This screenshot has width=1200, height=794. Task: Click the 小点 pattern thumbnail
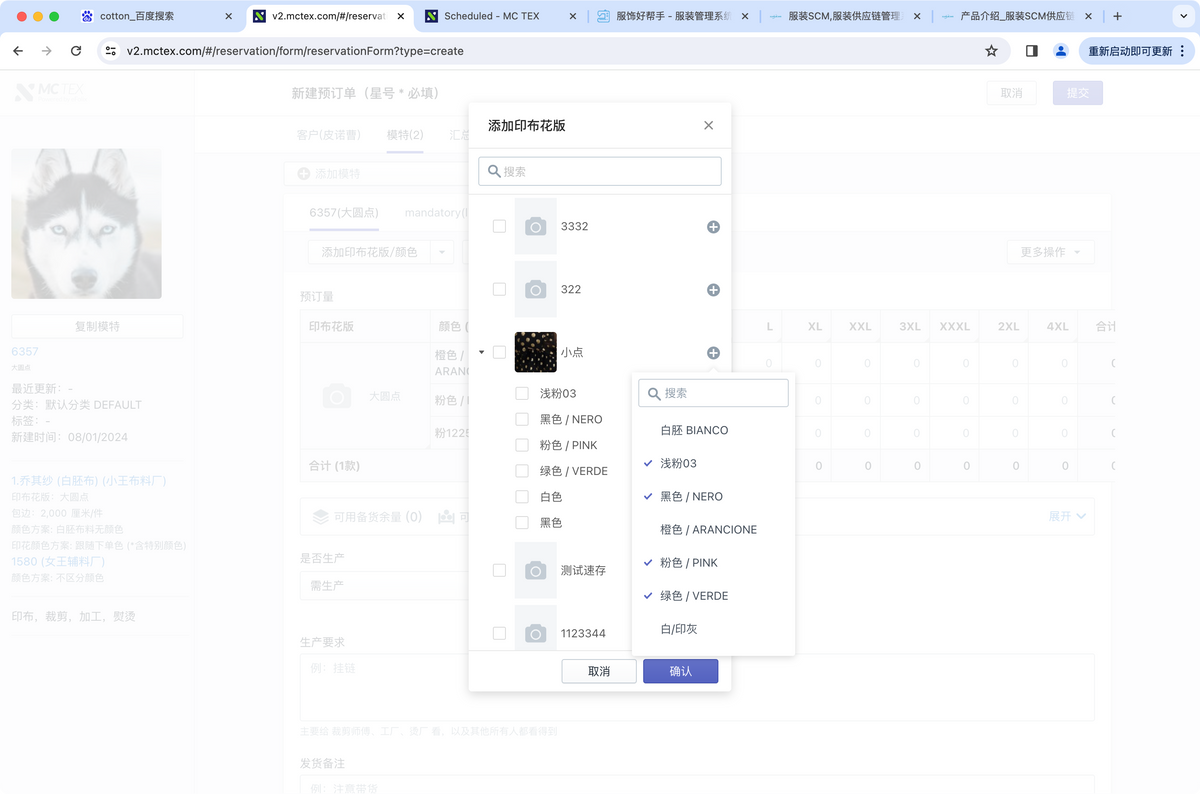(x=536, y=352)
